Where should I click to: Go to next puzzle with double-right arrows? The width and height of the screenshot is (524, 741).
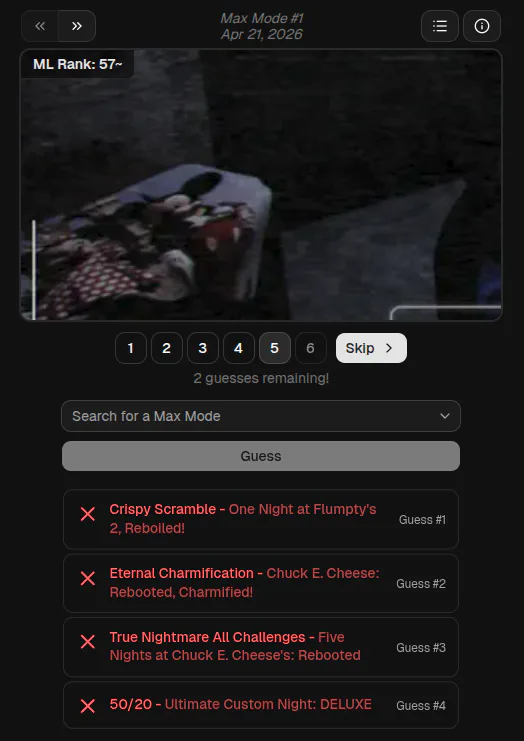coord(77,26)
